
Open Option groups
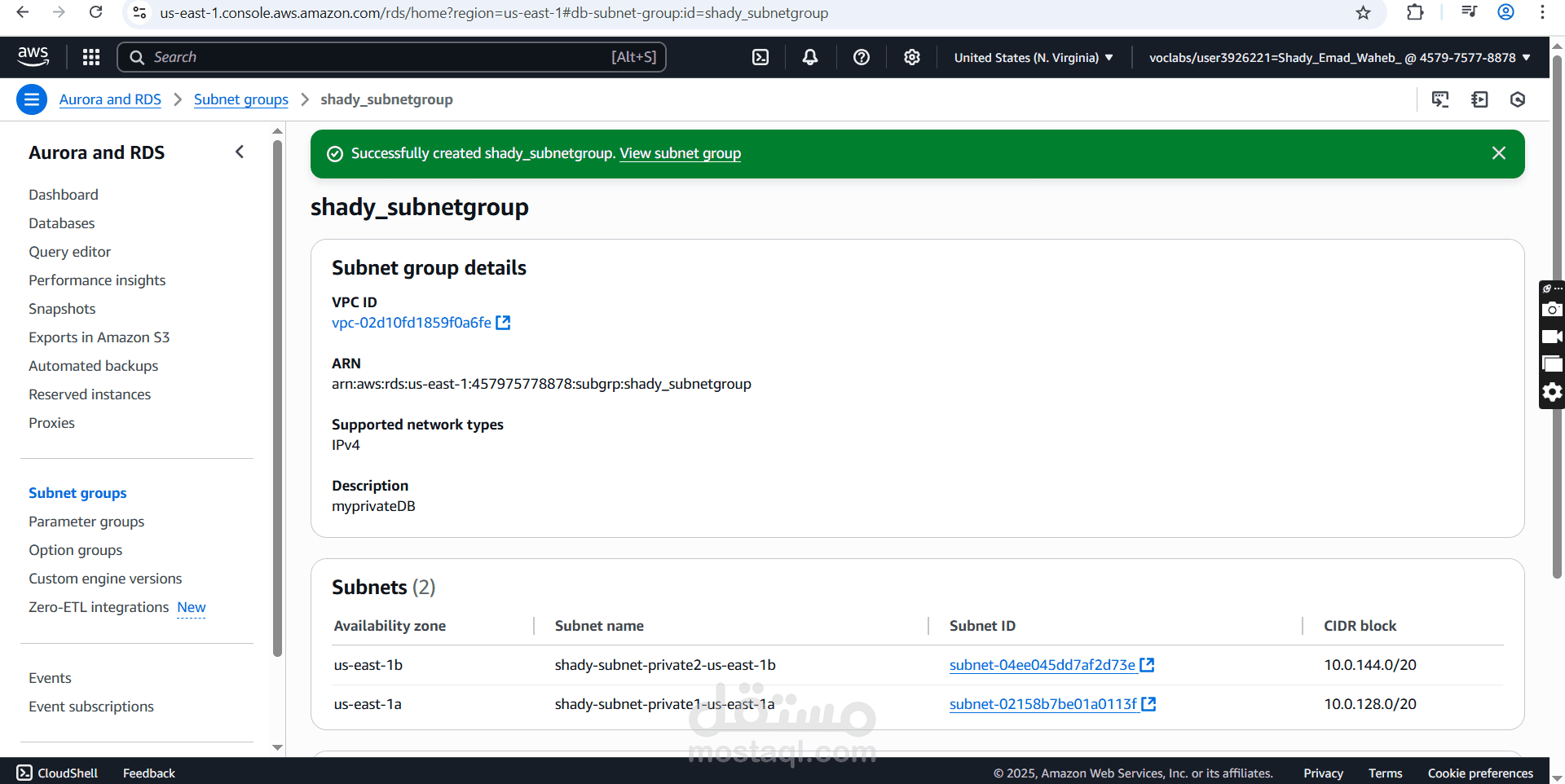click(76, 550)
